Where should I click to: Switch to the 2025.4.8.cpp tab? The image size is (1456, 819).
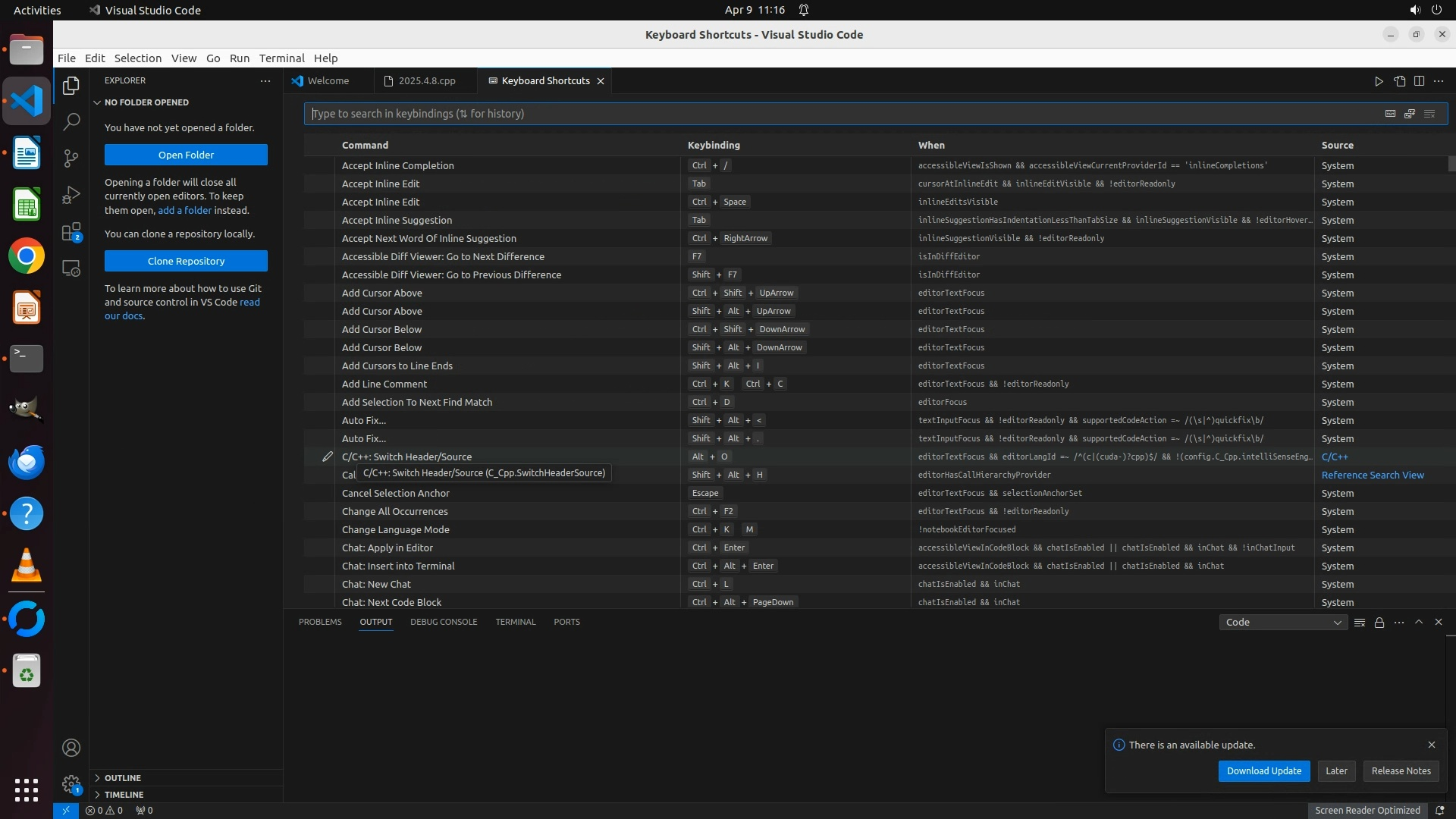426,81
